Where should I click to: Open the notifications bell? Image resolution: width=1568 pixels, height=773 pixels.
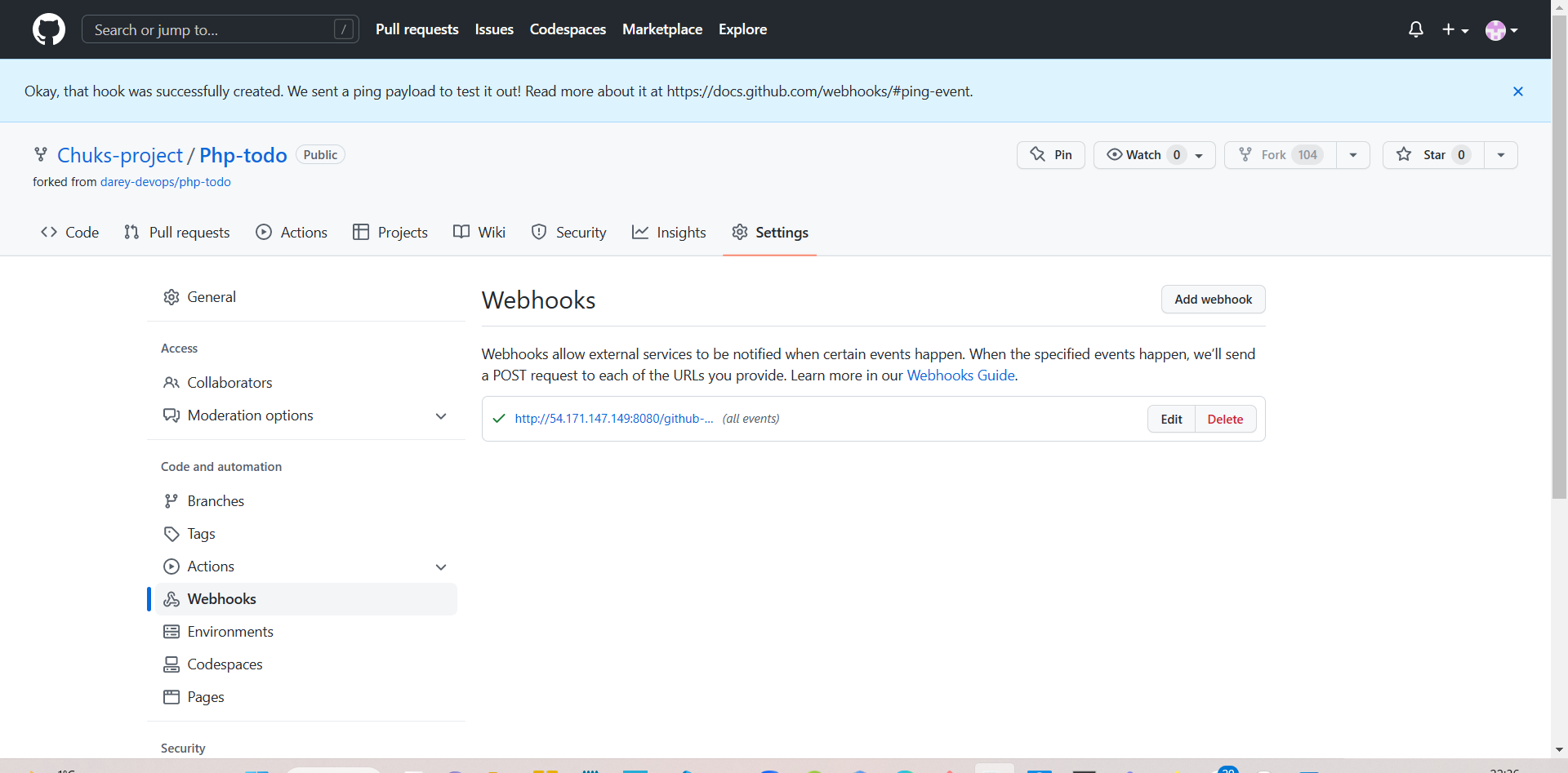pos(1416,29)
